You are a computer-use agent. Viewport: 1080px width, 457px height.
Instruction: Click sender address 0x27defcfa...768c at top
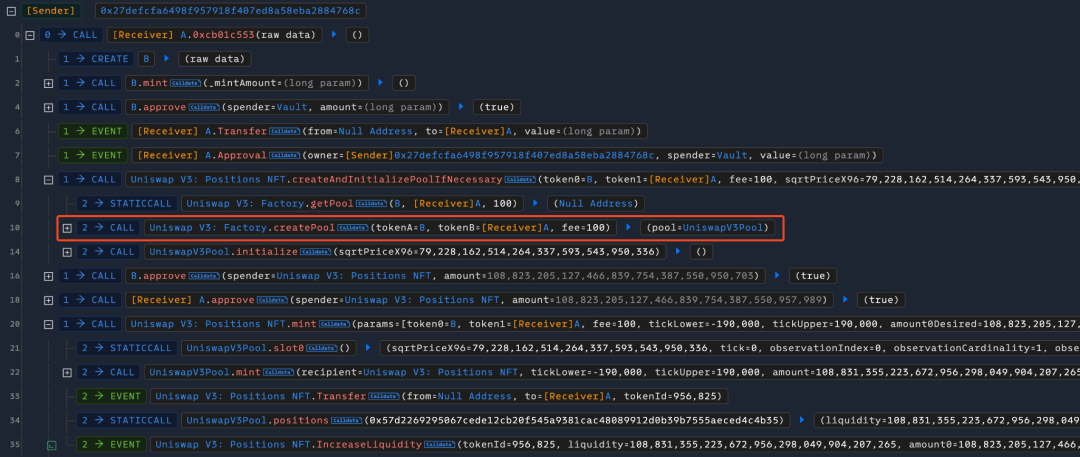click(x=231, y=10)
